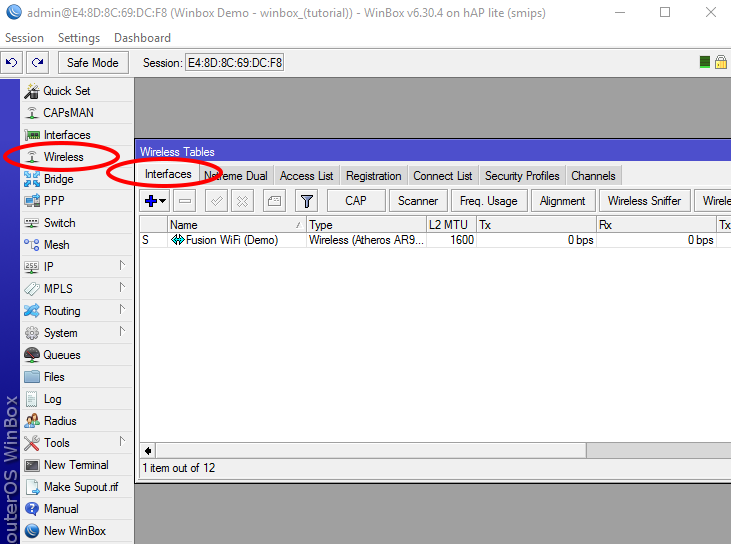Sort by the Name column header
This screenshot has width=731, height=544.
point(236,225)
